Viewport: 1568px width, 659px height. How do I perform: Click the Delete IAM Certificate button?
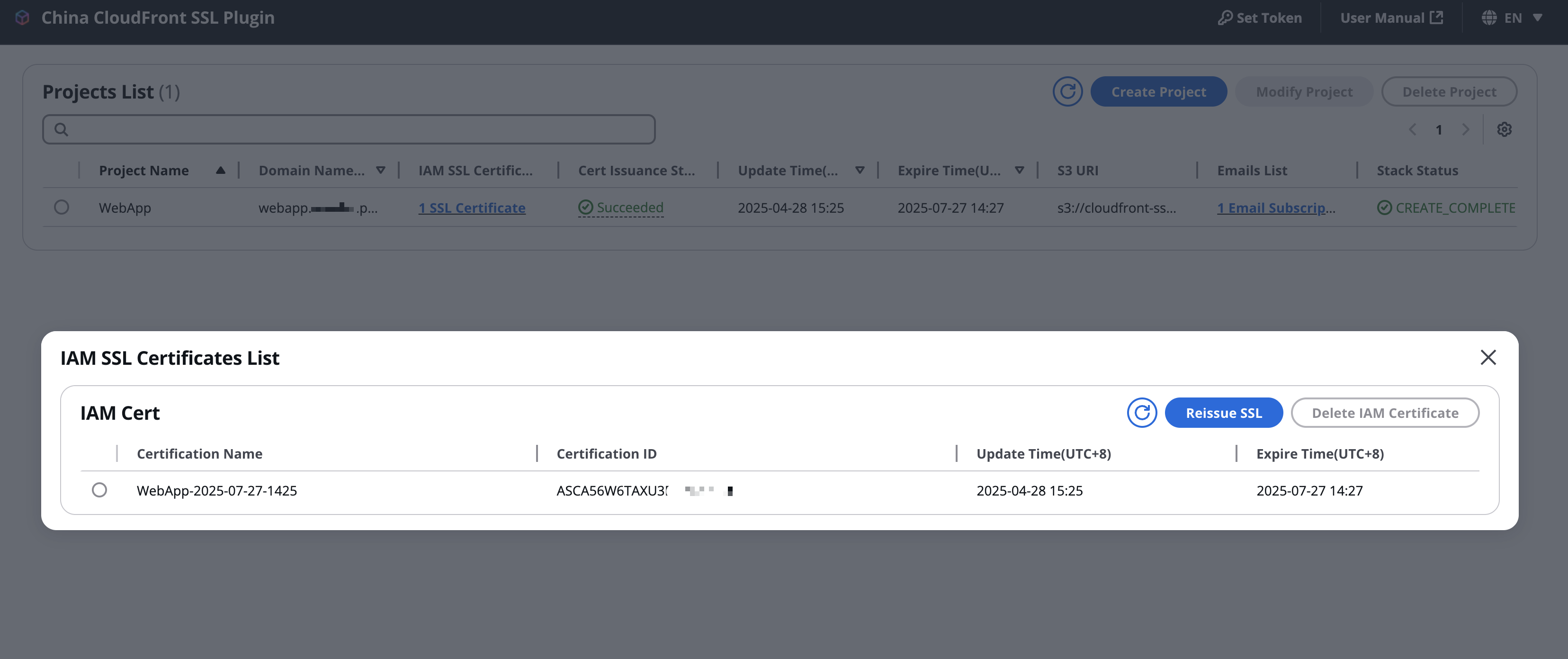tap(1385, 413)
